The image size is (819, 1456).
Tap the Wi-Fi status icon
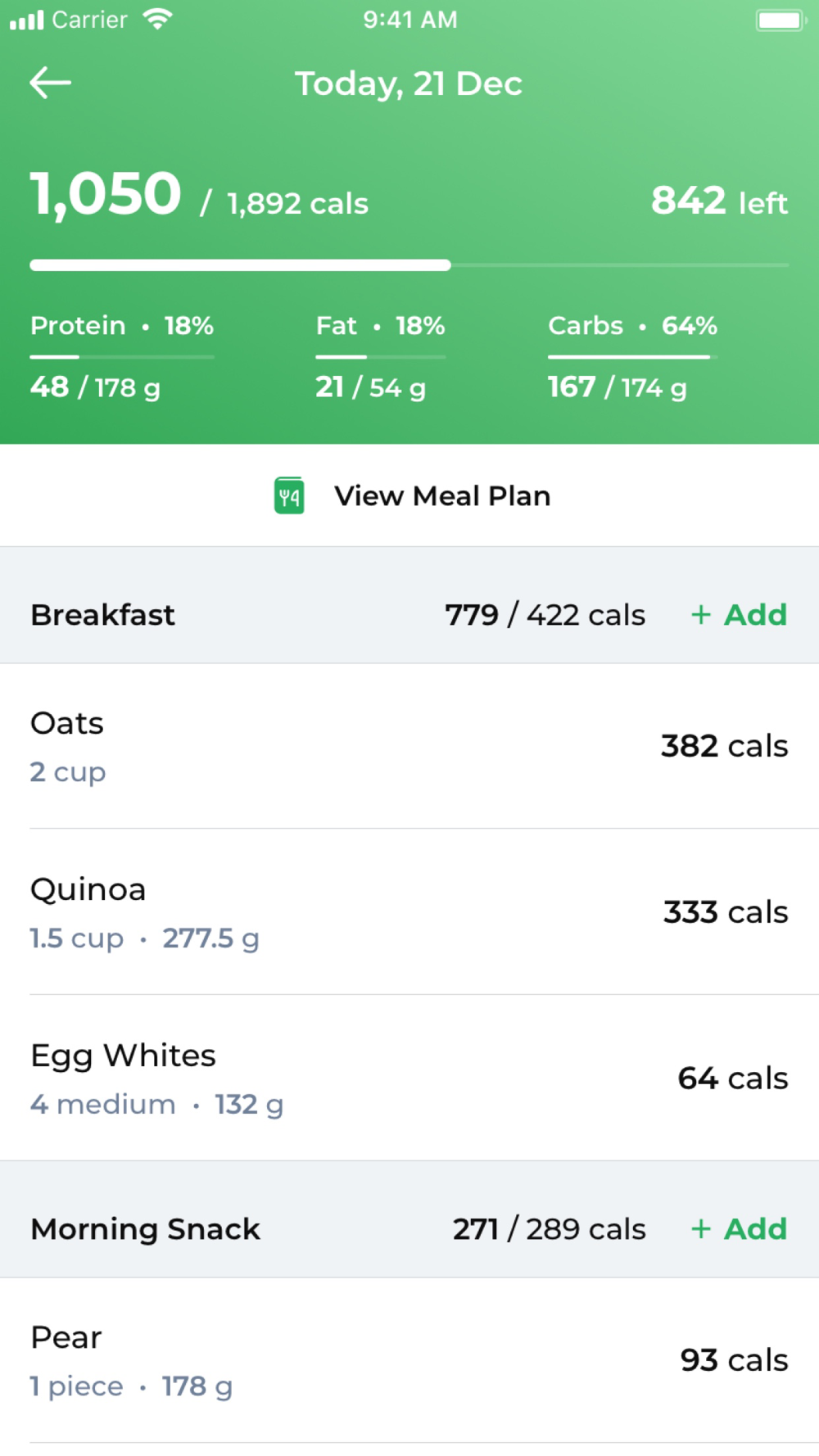coord(157,19)
